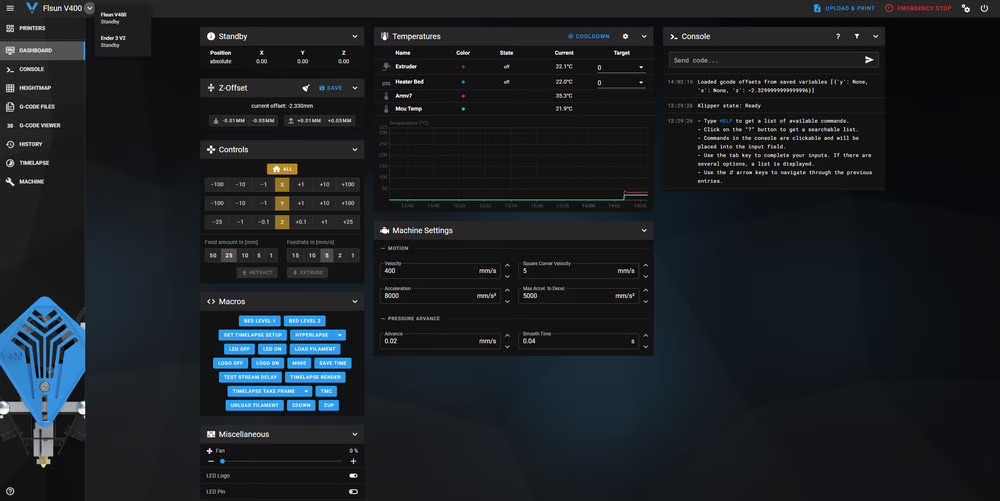Open Temperatures panel settings gear
1000x501 pixels.
click(x=625, y=36)
